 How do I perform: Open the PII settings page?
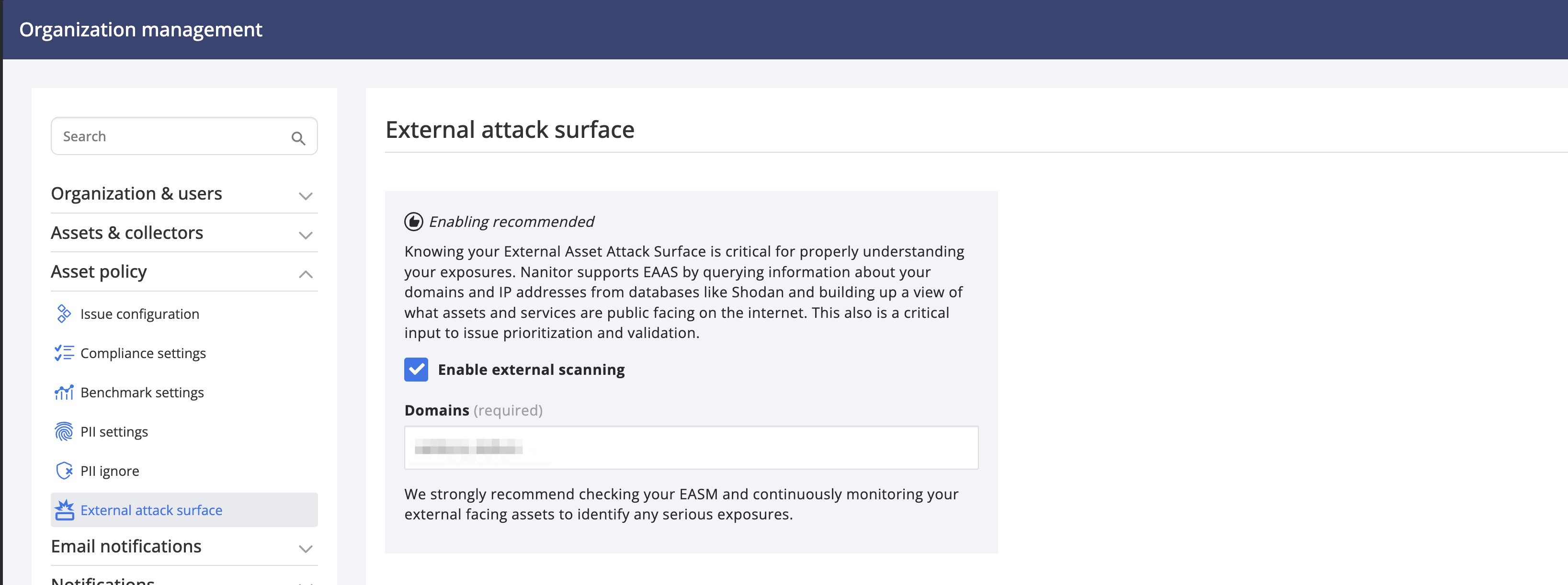pyautogui.click(x=114, y=432)
